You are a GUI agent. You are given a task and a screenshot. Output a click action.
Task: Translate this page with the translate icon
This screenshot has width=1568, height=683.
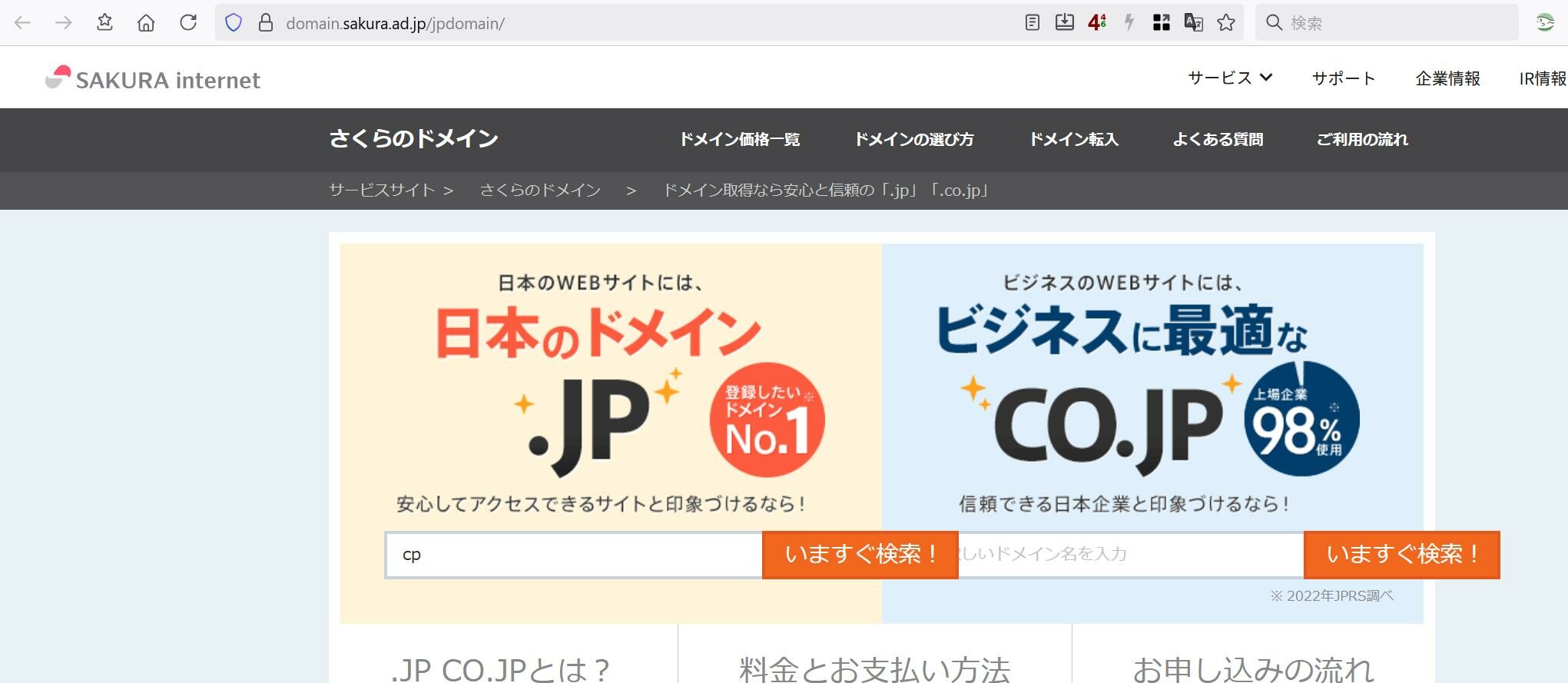click(x=1194, y=23)
